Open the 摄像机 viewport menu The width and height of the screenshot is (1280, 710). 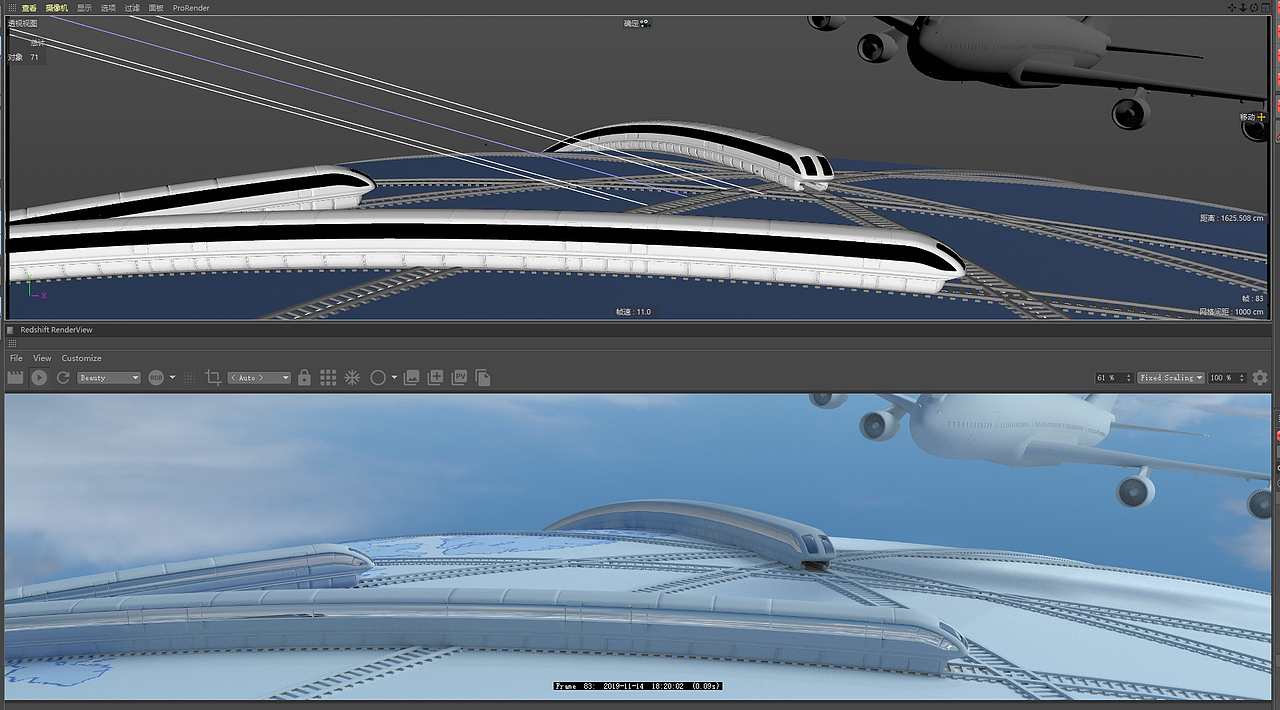click(56, 8)
